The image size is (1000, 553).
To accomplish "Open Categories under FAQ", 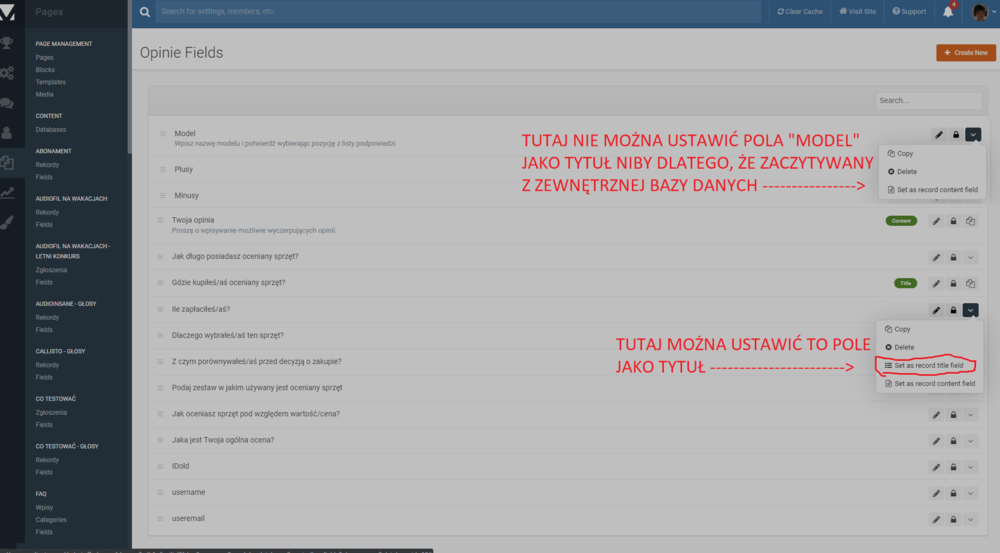I will 51,520.
